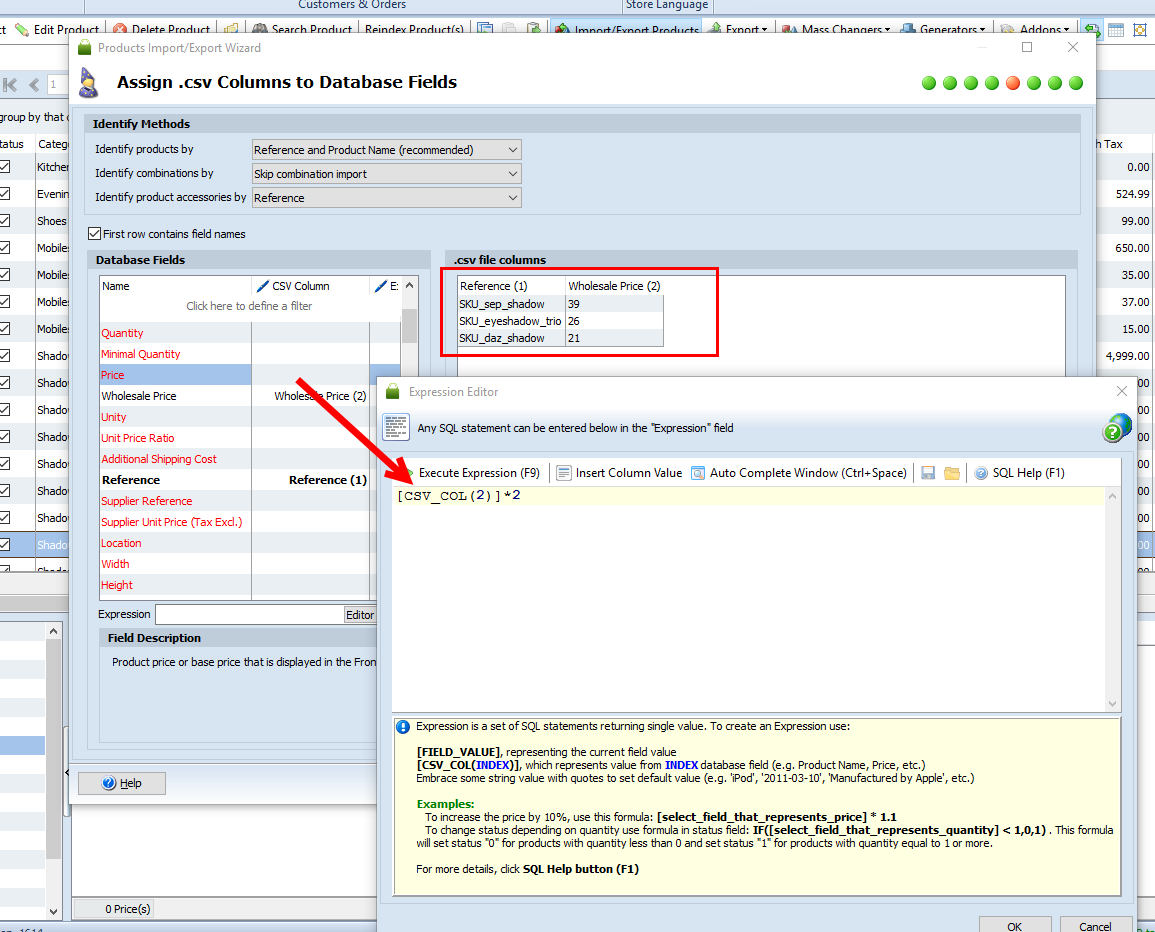Toggle status checkbox of the highlighted Shadow row
The width and height of the screenshot is (1155, 932).
click(5, 544)
